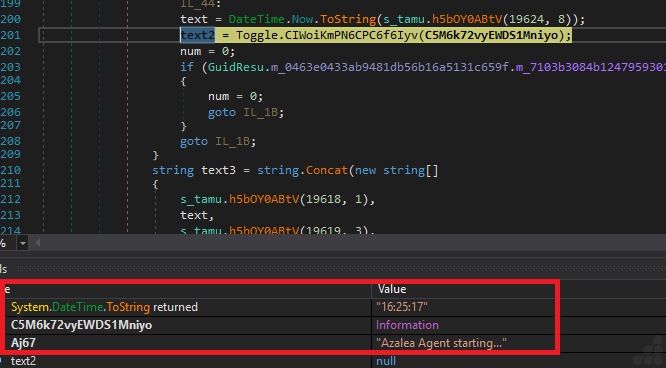The width and height of the screenshot is (666, 368).
Task: Open the editor zoom level dropdown arrow
Action: (23, 243)
